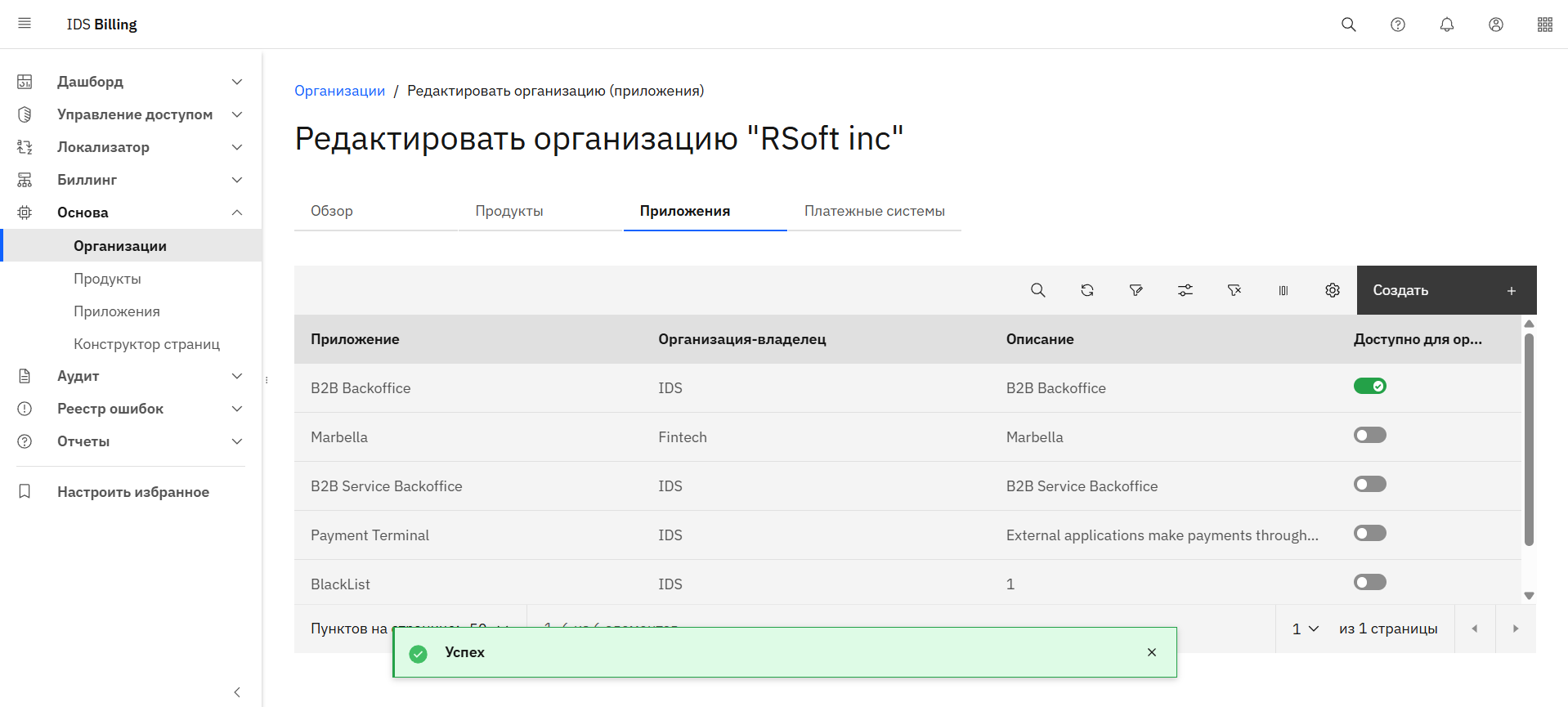
Task: Enable the Marbella availability toggle
Action: 1369,435
